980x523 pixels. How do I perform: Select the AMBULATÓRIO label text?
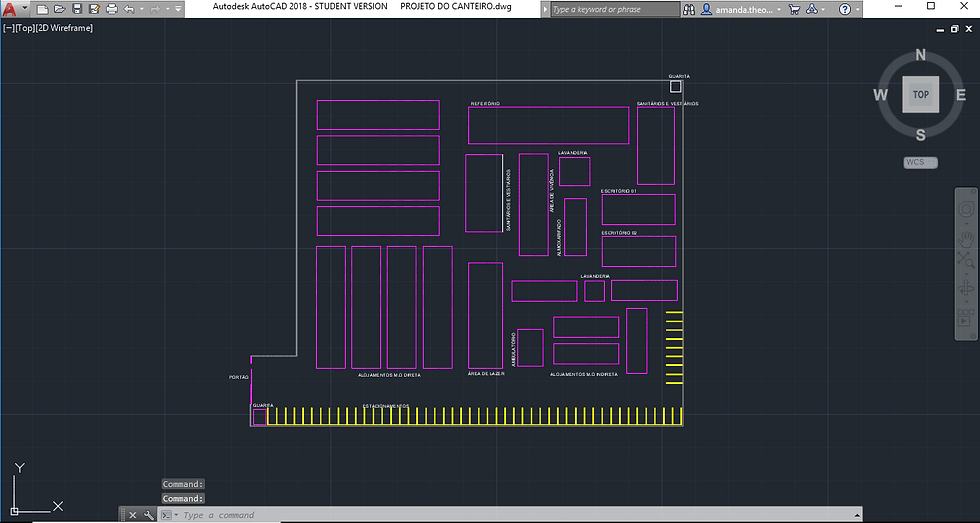tap(513, 349)
